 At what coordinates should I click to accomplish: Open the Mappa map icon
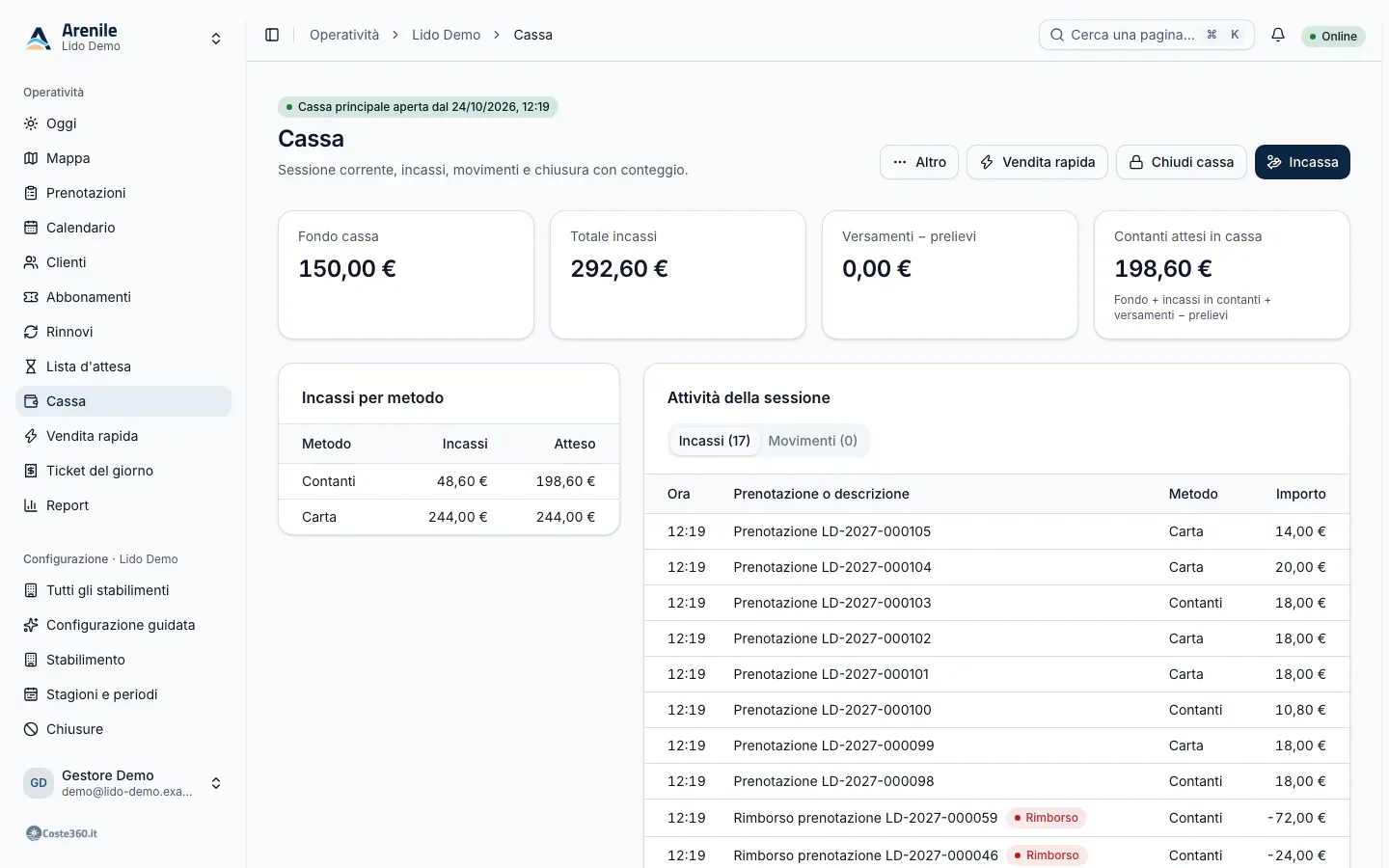31,158
